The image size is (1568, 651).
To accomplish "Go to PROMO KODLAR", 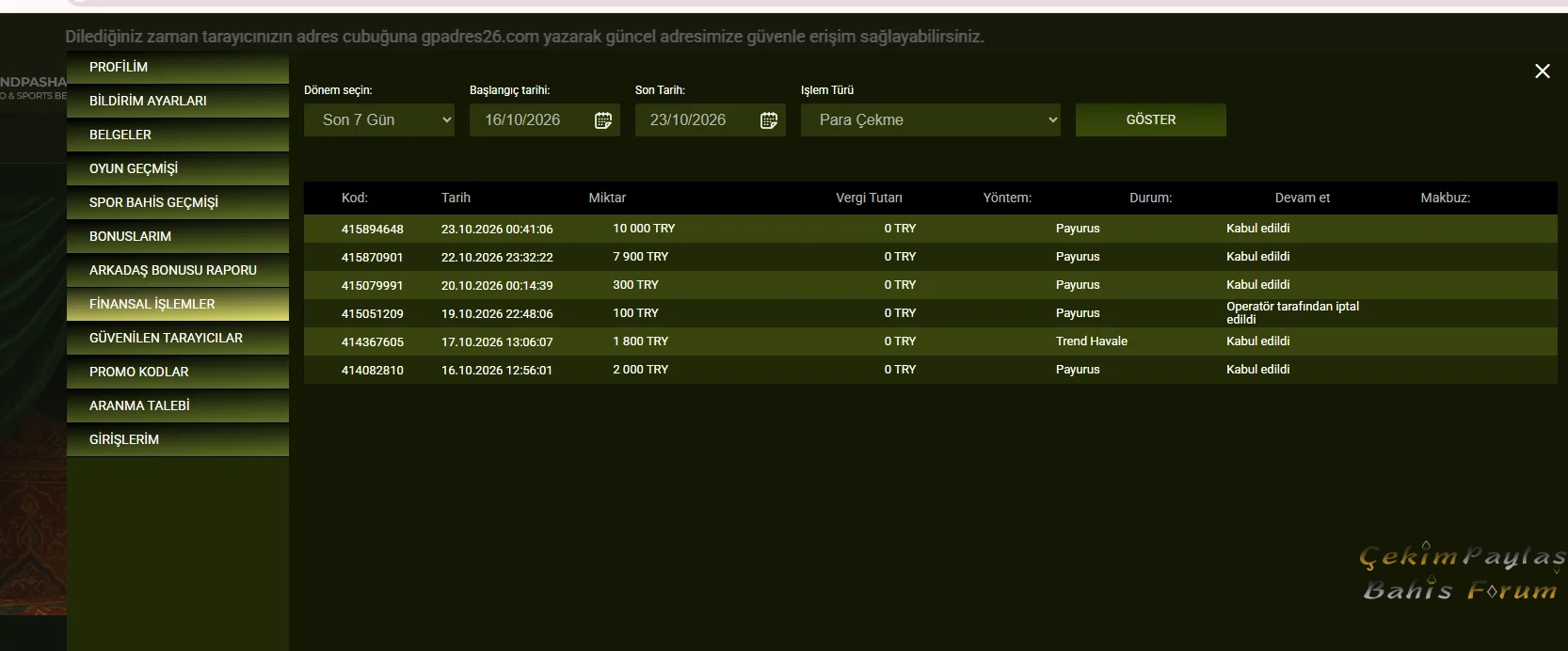I will [x=178, y=372].
